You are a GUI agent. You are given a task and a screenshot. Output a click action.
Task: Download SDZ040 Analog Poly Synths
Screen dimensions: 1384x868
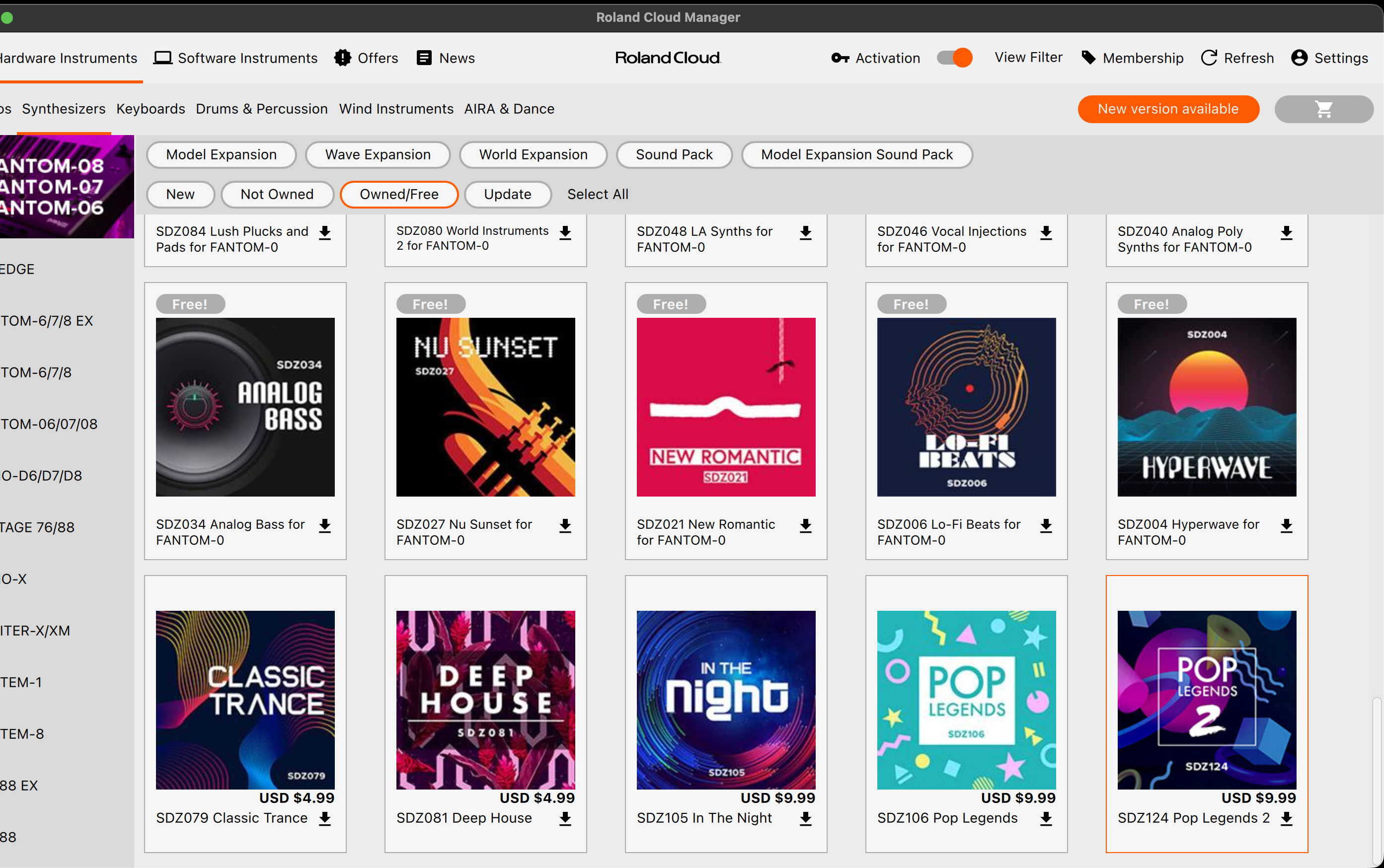(1286, 233)
